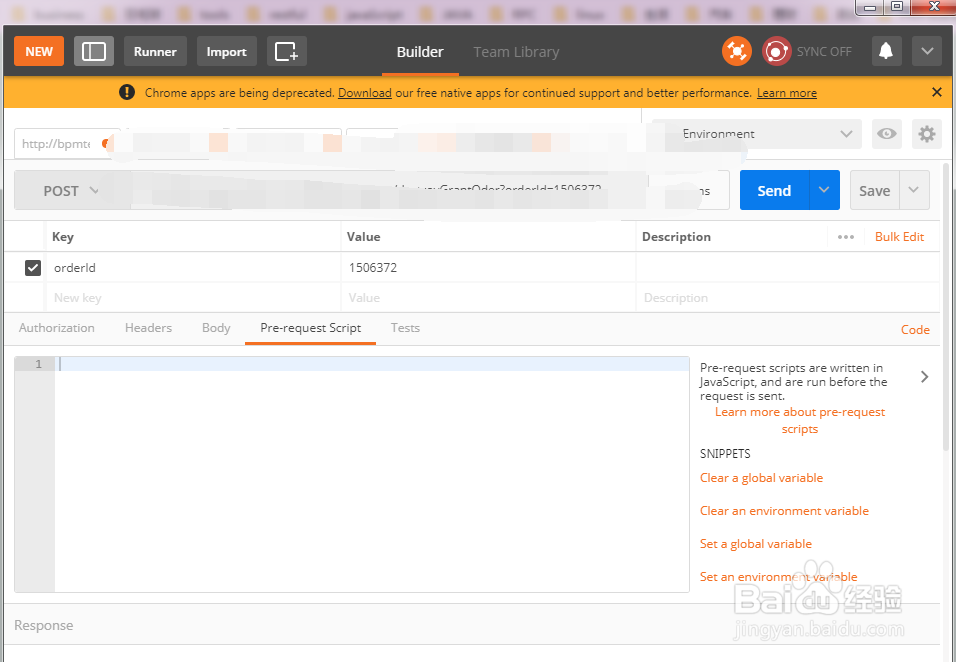Switch to the Builder tab
The width and height of the screenshot is (956, 662).
click(x=420, y=52)
